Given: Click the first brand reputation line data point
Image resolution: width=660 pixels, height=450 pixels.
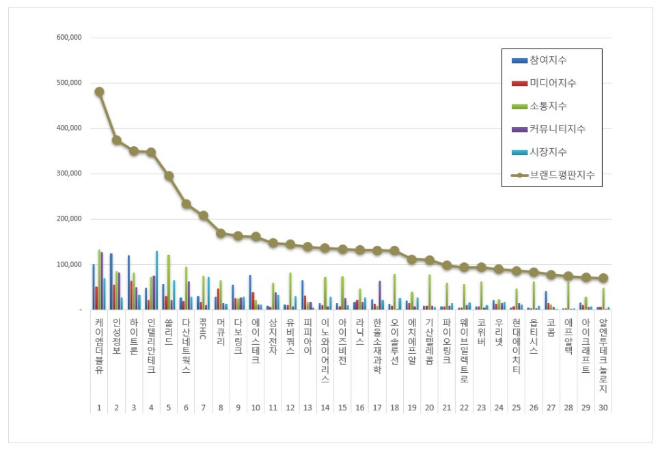Looking at the screenshot, I should click(99, 91).
